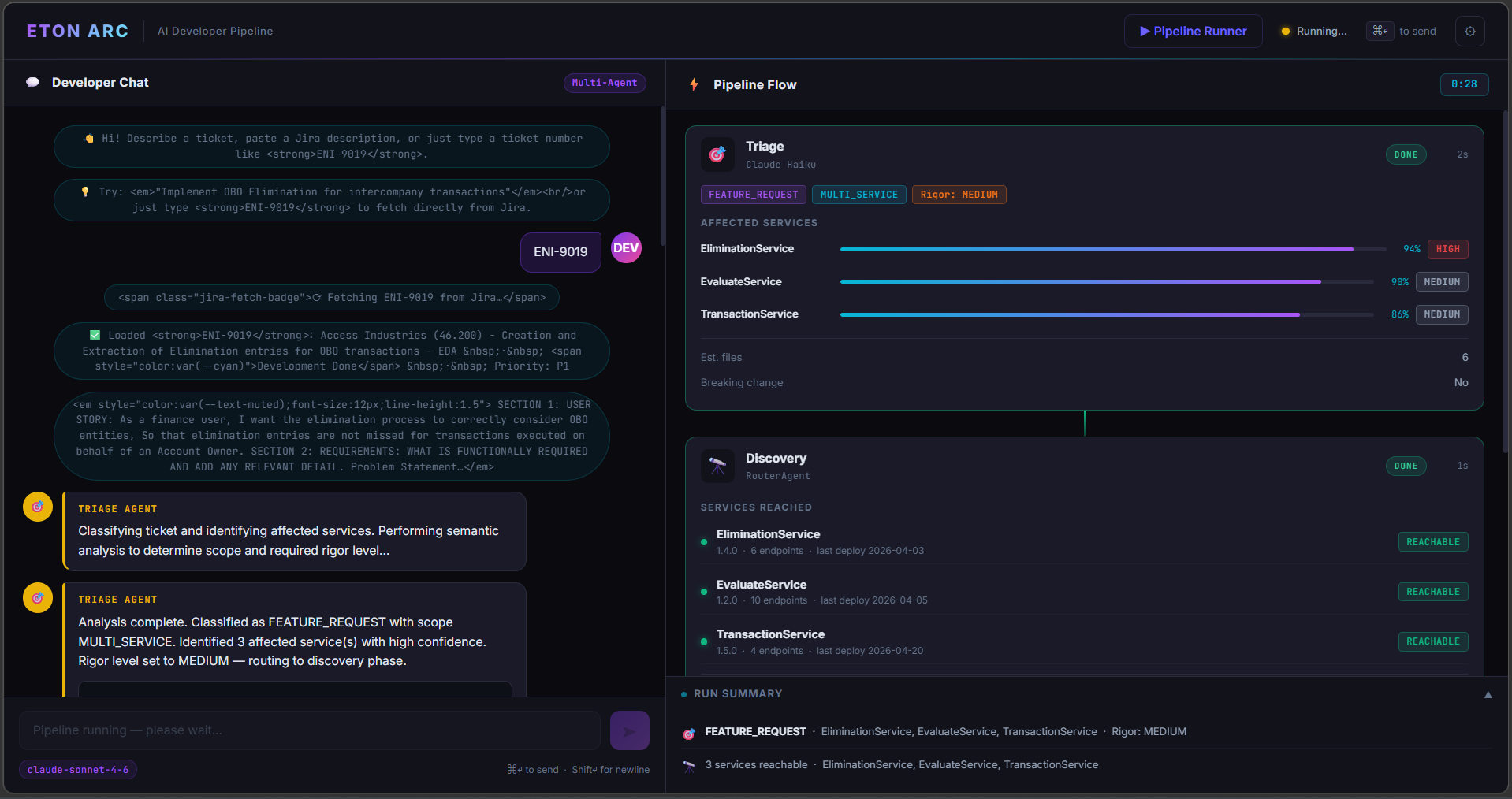This screenshot has width=1512, height=799.
Task: Click the ETON ARC logo
Action: pyautogui.click(x=77, y=31)
